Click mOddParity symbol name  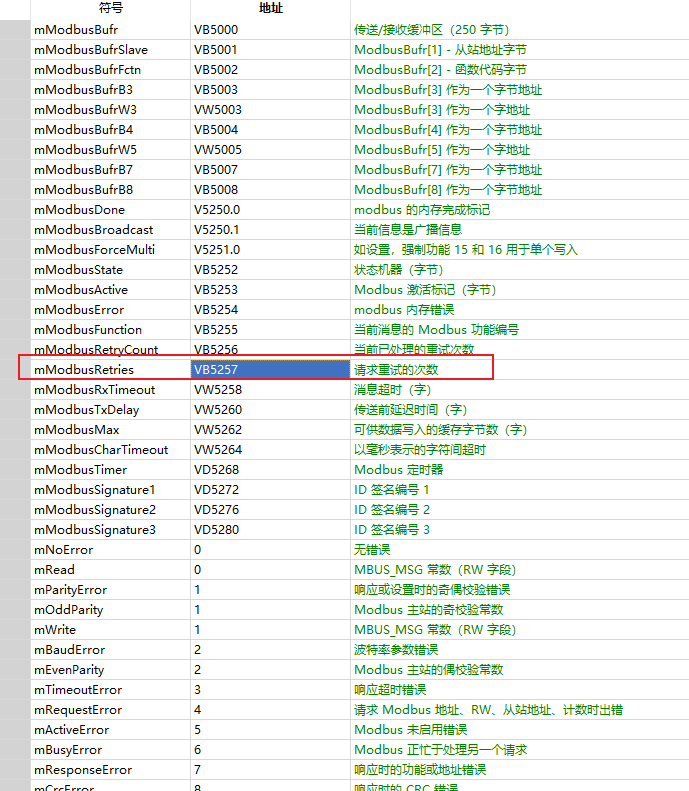tap(69, 610)
